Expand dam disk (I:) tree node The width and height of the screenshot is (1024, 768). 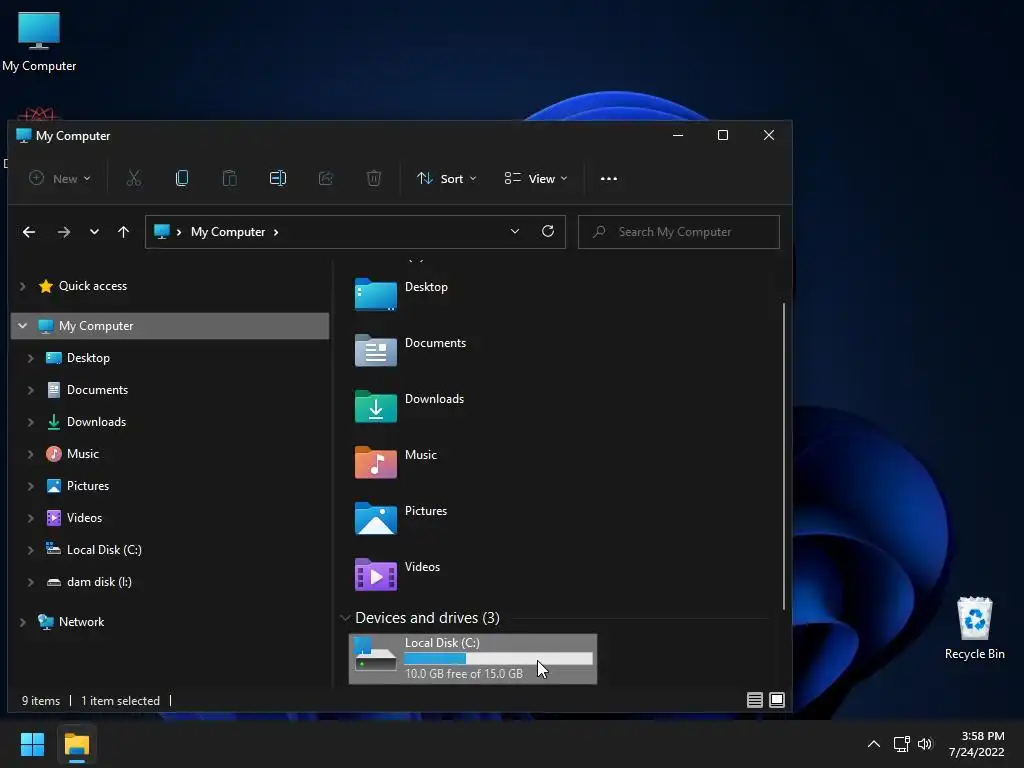click(x=30, y=582)
